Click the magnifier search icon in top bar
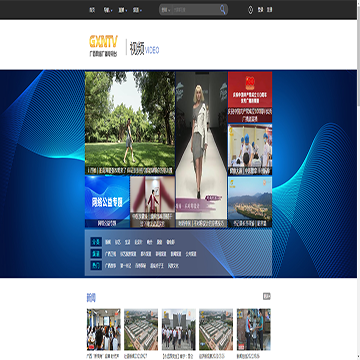 pos(223,10)
